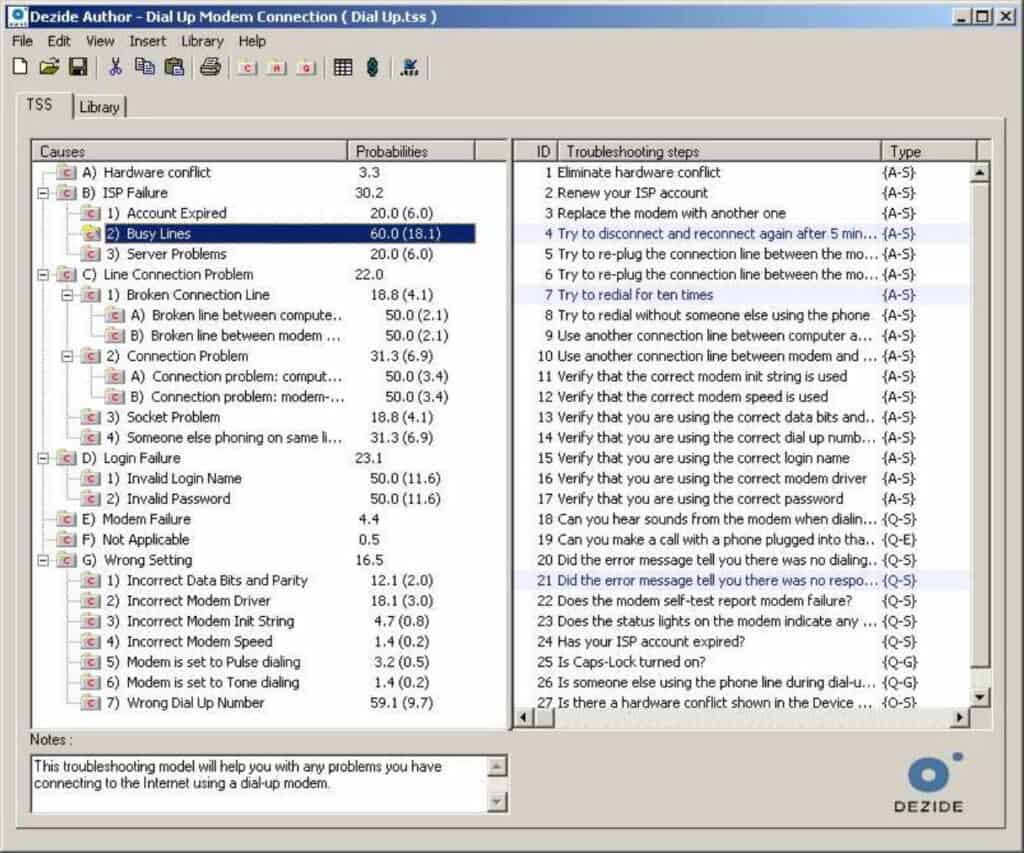The width and height of the screenshot is (1024, 853).
Task: Click the A-labeled insert action toolbar icon
Action: pos(277,67)
